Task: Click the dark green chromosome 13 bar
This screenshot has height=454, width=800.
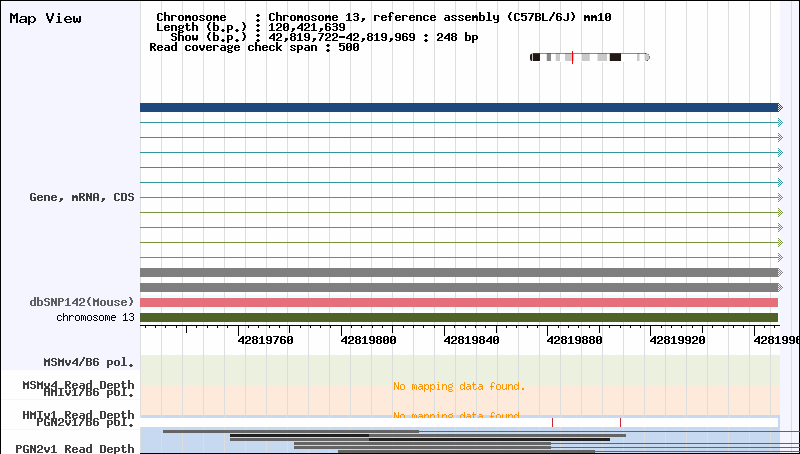Action: (459, 317)
